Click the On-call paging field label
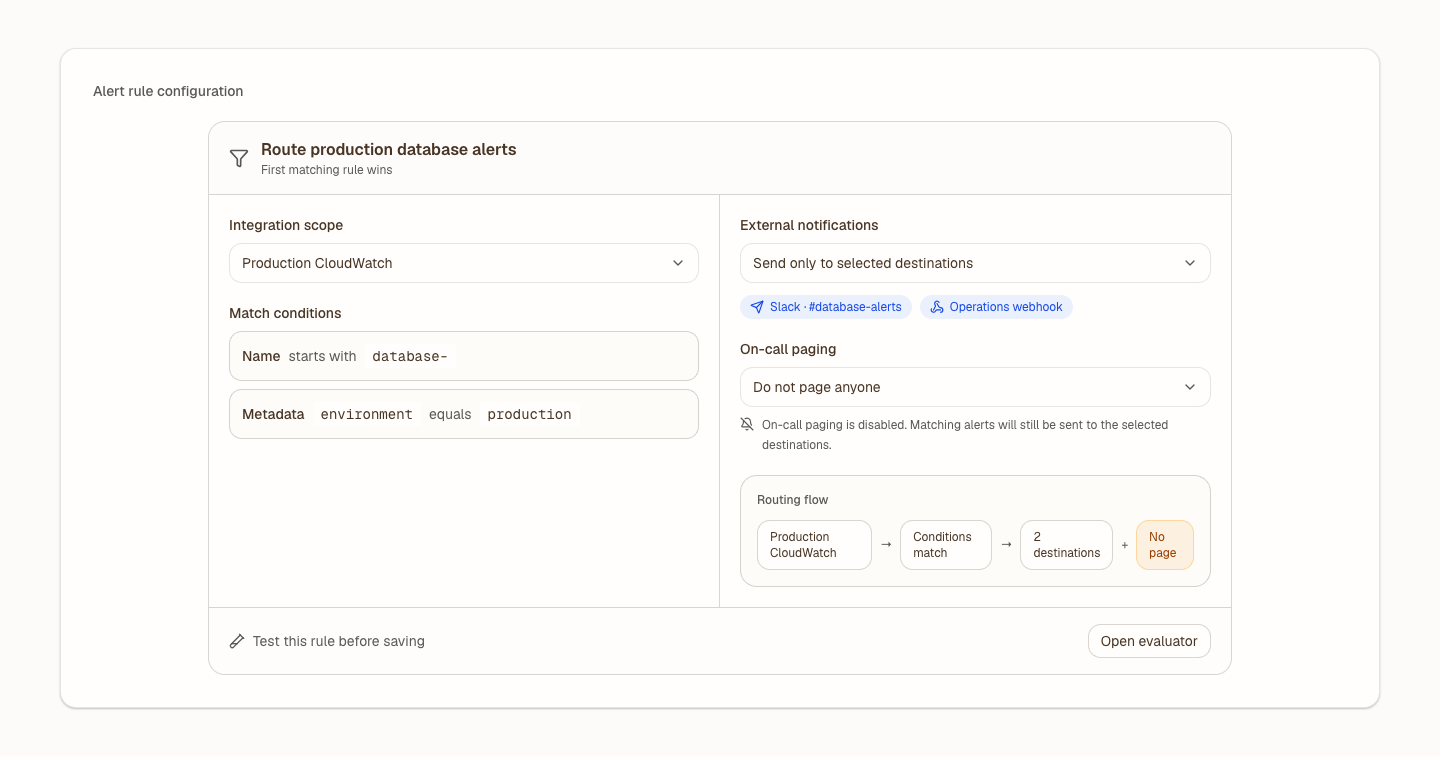1440x760 pixels. 788,349
